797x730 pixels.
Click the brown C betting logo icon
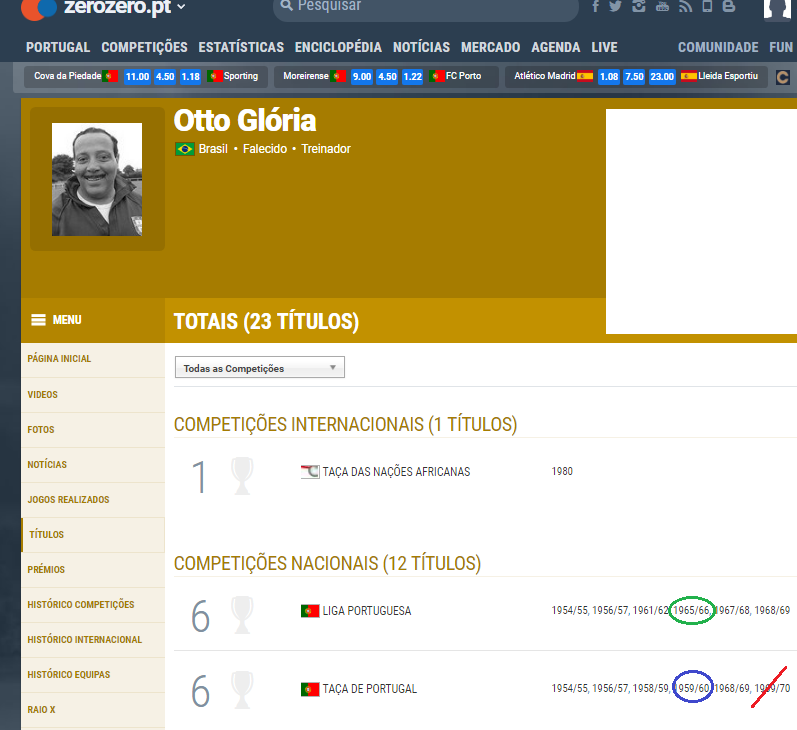pos(783,77)
